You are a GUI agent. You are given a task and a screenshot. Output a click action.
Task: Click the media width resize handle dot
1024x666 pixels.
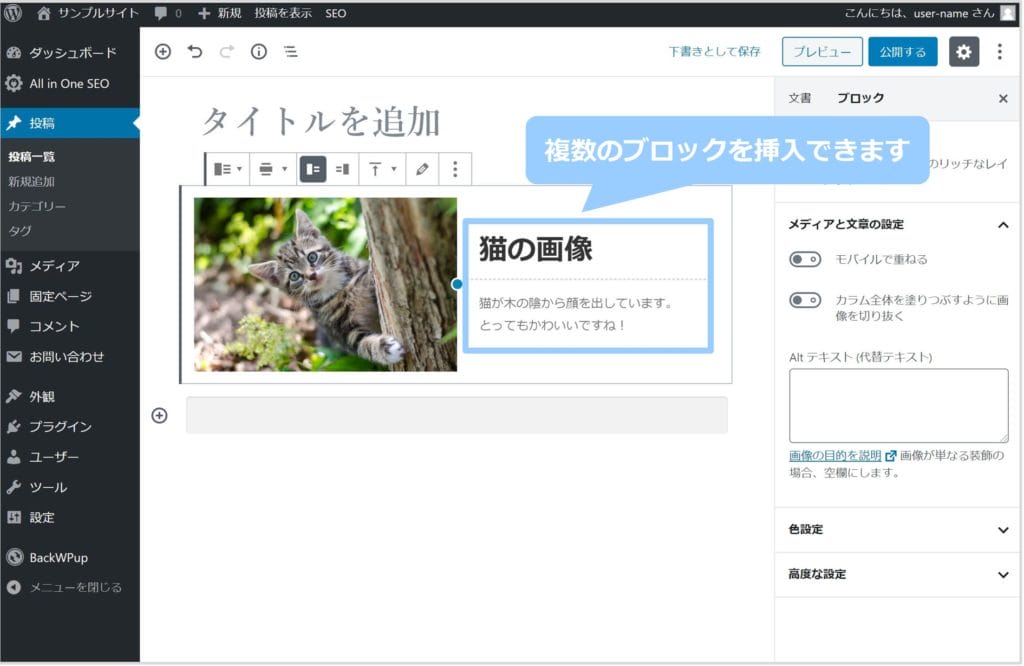coord(457,284)
